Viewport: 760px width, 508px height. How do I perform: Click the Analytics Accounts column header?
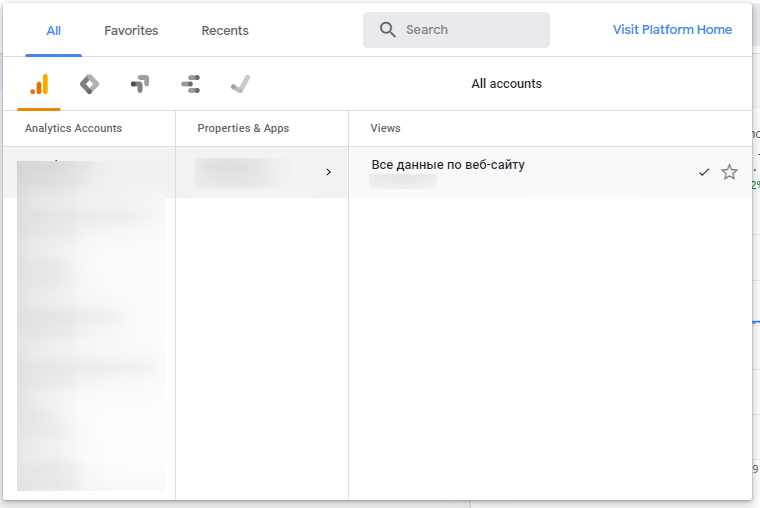pos(73,128)
